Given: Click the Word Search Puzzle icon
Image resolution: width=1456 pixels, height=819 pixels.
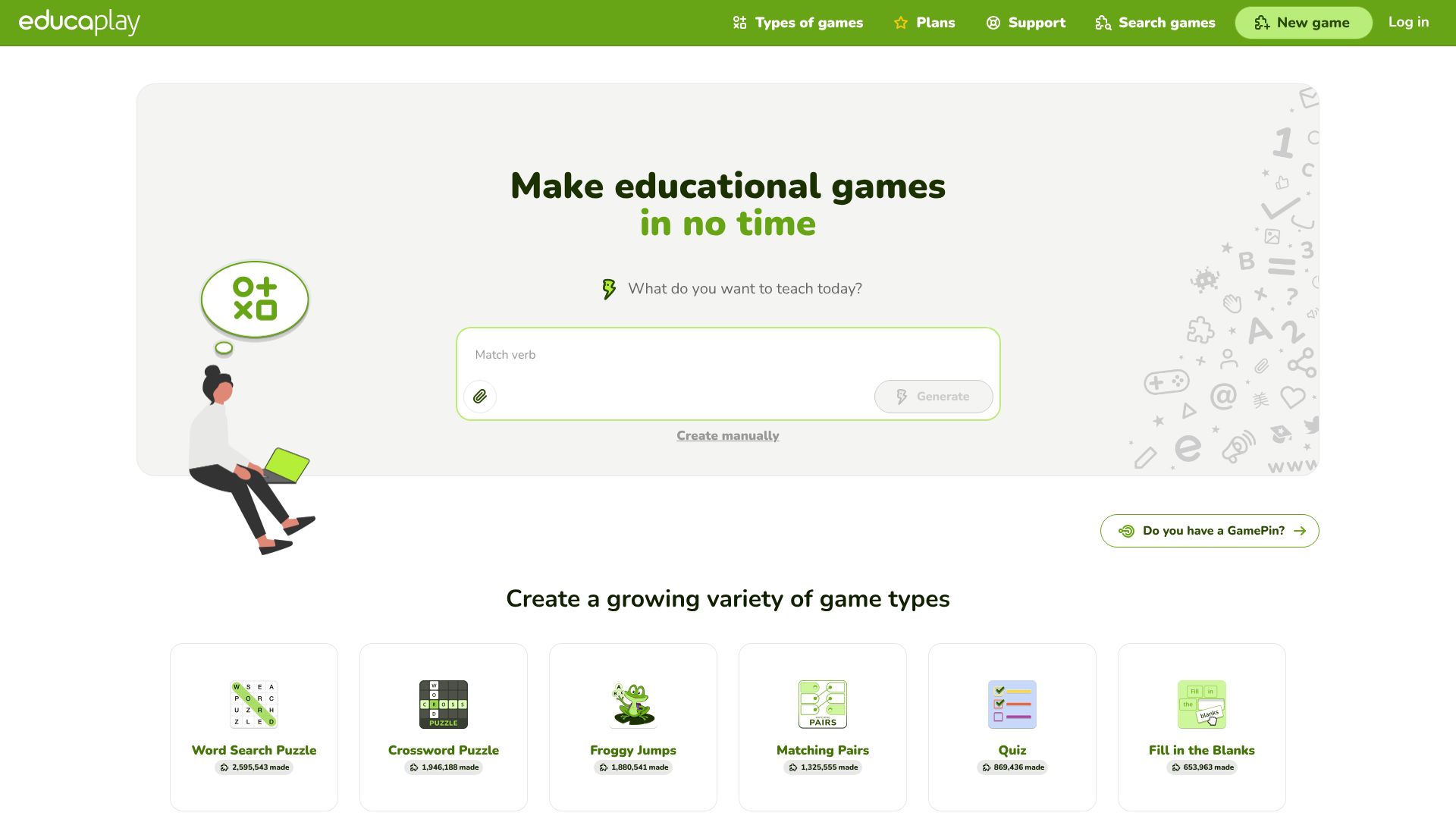Looking at the screenshot, I should point(254,704).
